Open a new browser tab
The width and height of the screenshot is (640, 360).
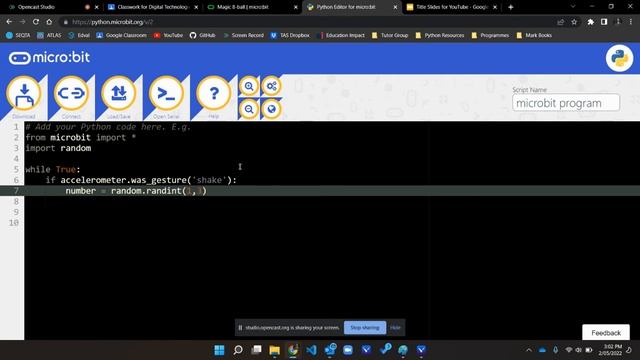(511, 7)
